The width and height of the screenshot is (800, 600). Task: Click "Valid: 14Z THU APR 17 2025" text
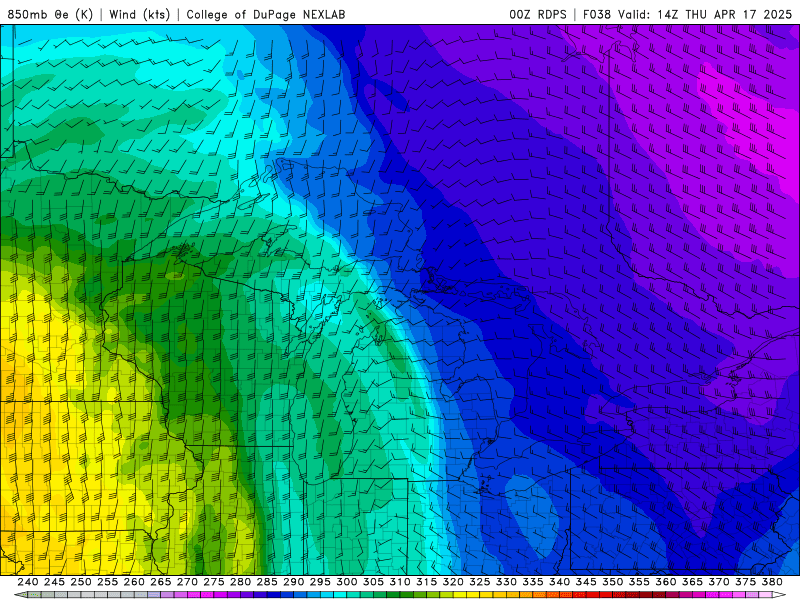[705, 14]
